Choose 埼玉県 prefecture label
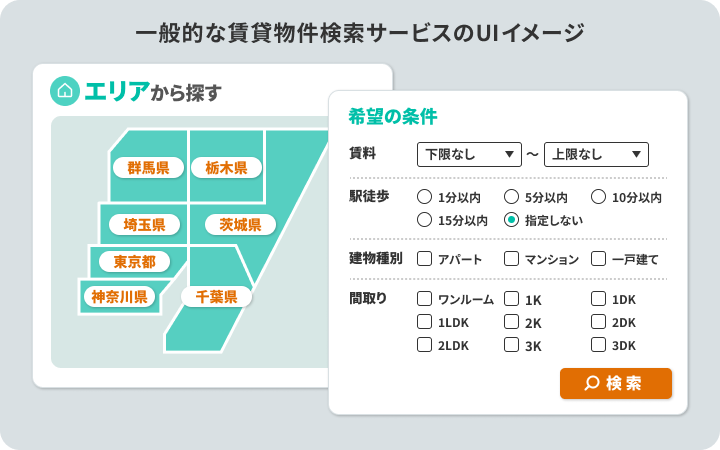The height and width of the screenshot is (450, 720). click(144, 225)
